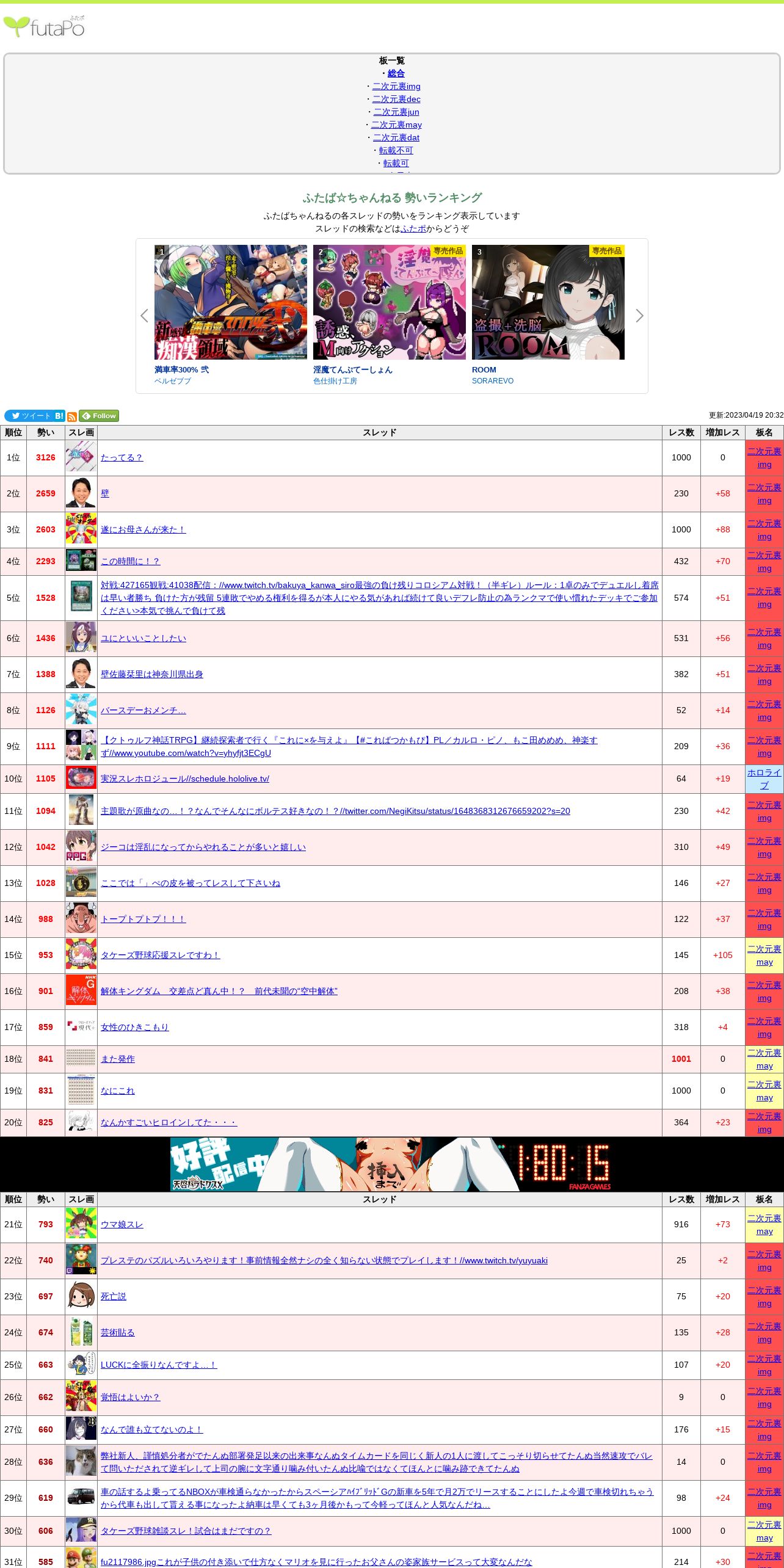Open thumbnail for バースデーおメンチ thread

[81, 710]
